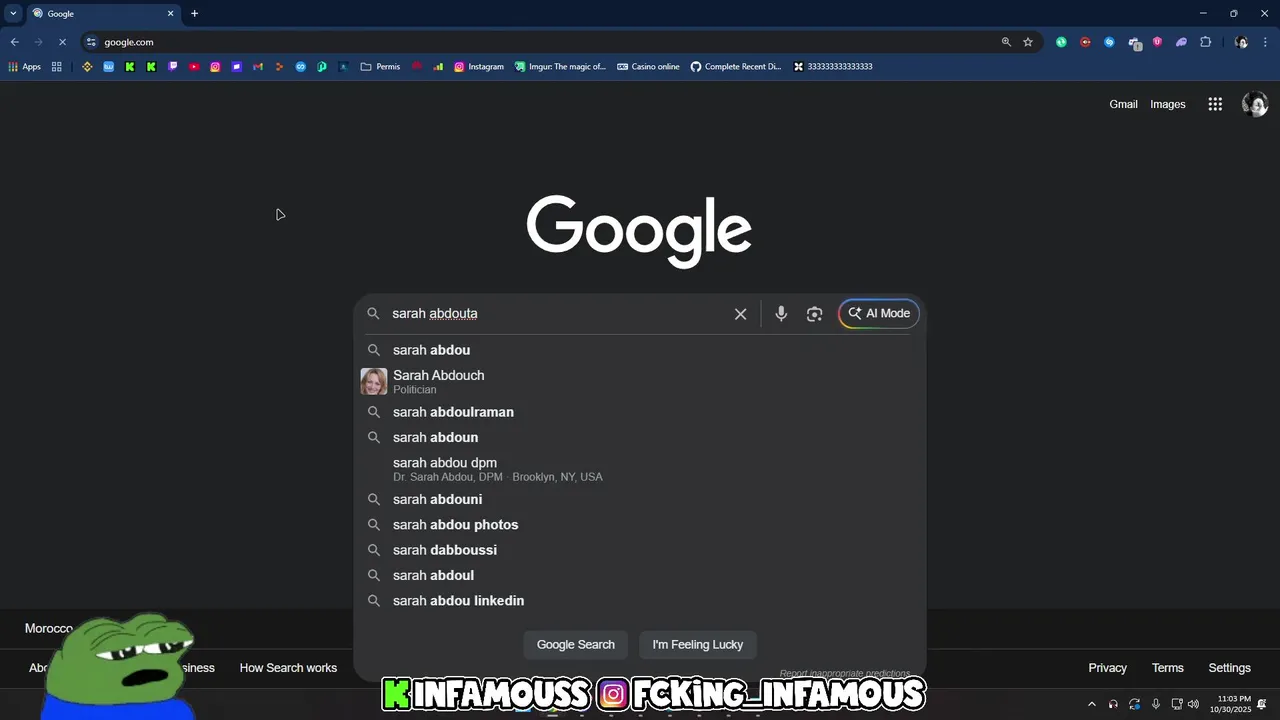The width and height of the screenshot is (1280, 720).
Task: Open the volume control in system tray
Action: coord(1193,704)
